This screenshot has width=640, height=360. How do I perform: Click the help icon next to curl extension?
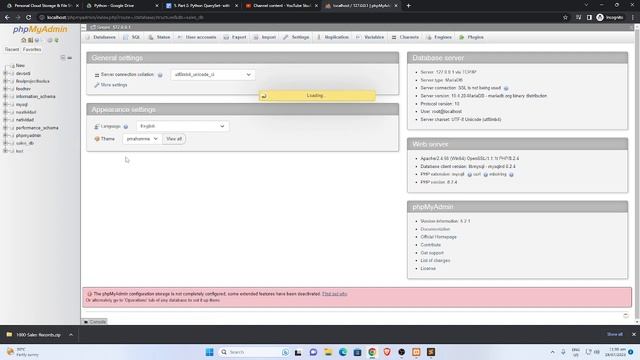(485, 175)
